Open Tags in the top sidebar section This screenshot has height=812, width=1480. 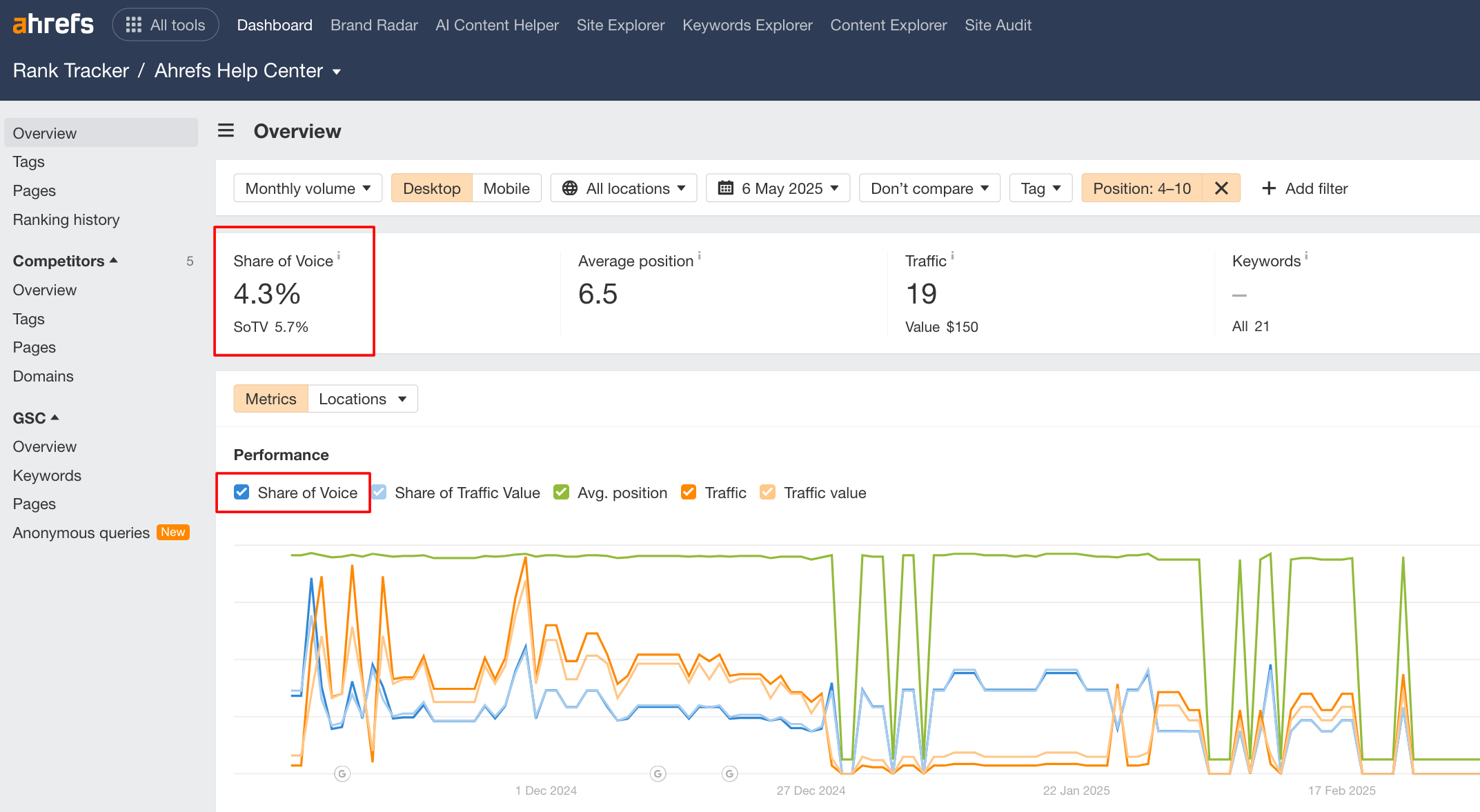pyautogui.click(x=28, y=161)
